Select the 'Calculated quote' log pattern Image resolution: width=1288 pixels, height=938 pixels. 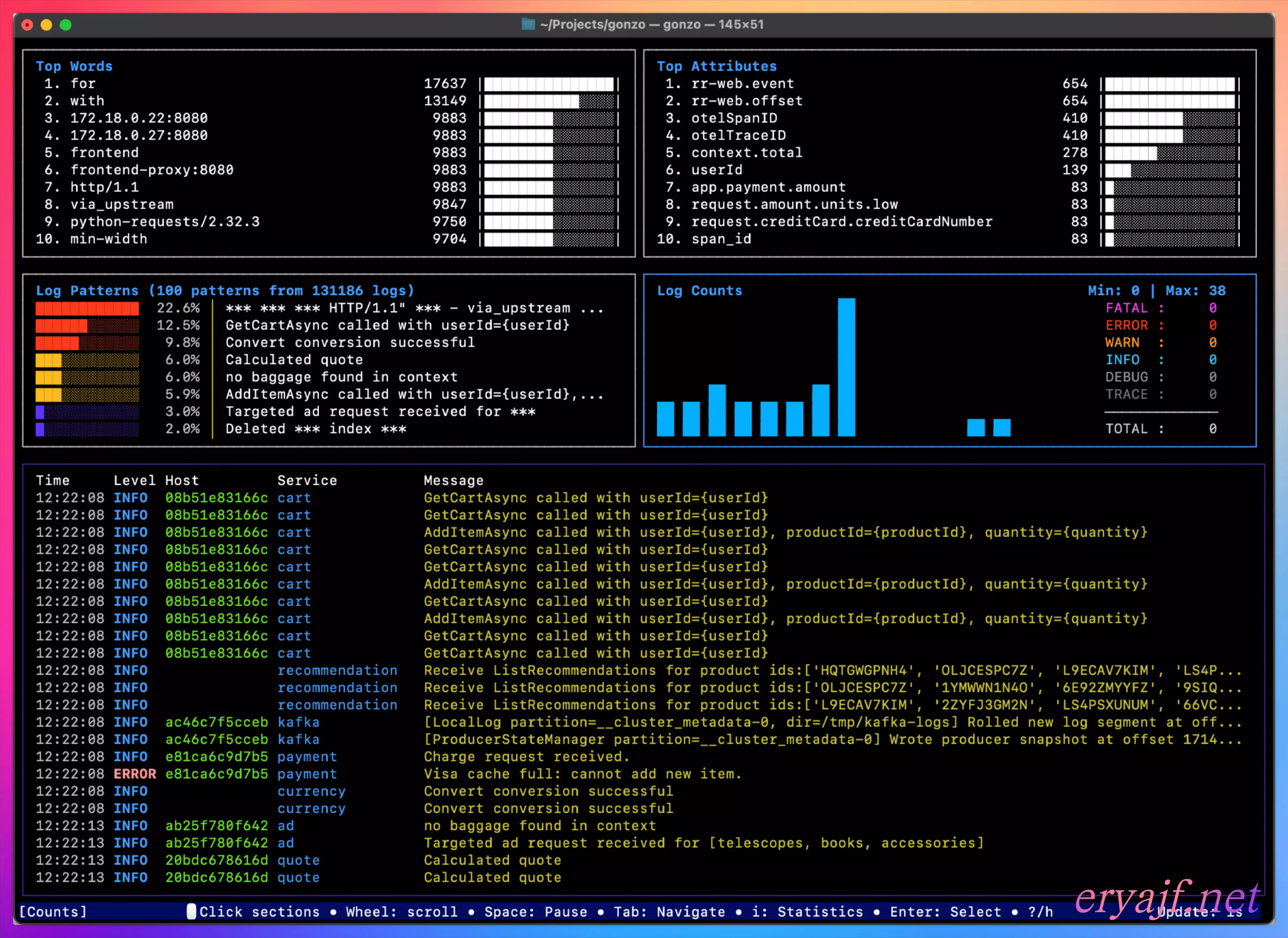[294, 360]
